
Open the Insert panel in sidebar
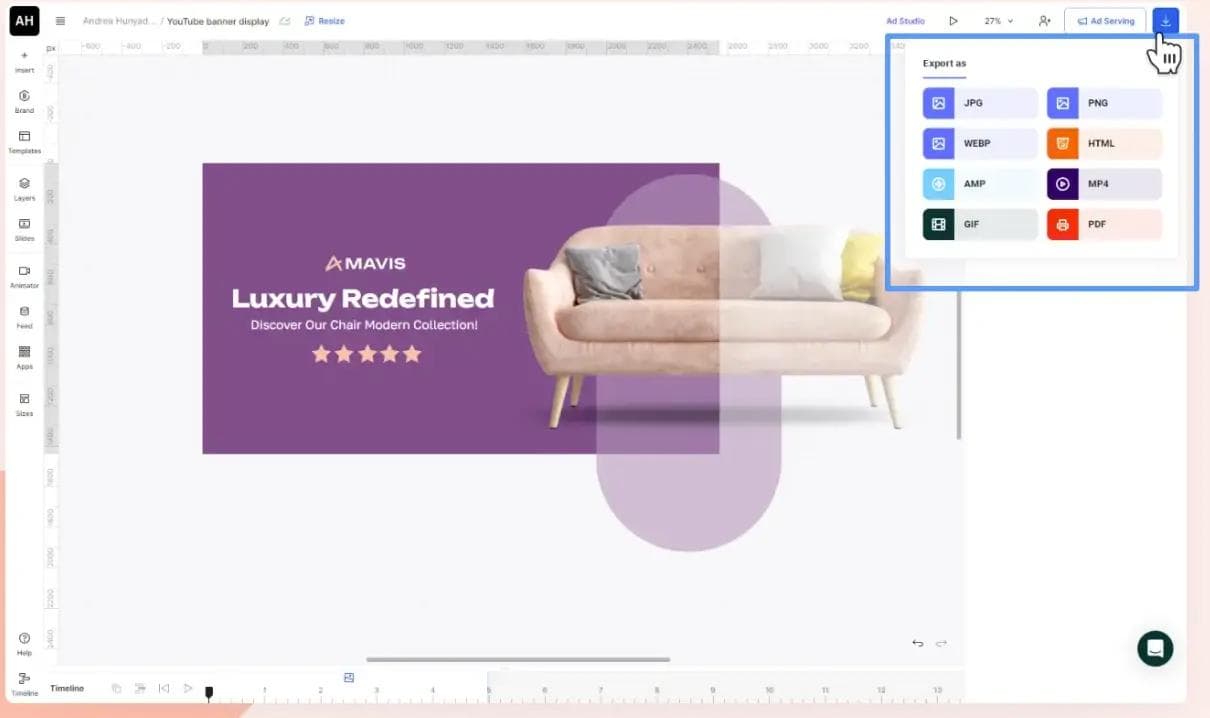click(x=24, y=61)
